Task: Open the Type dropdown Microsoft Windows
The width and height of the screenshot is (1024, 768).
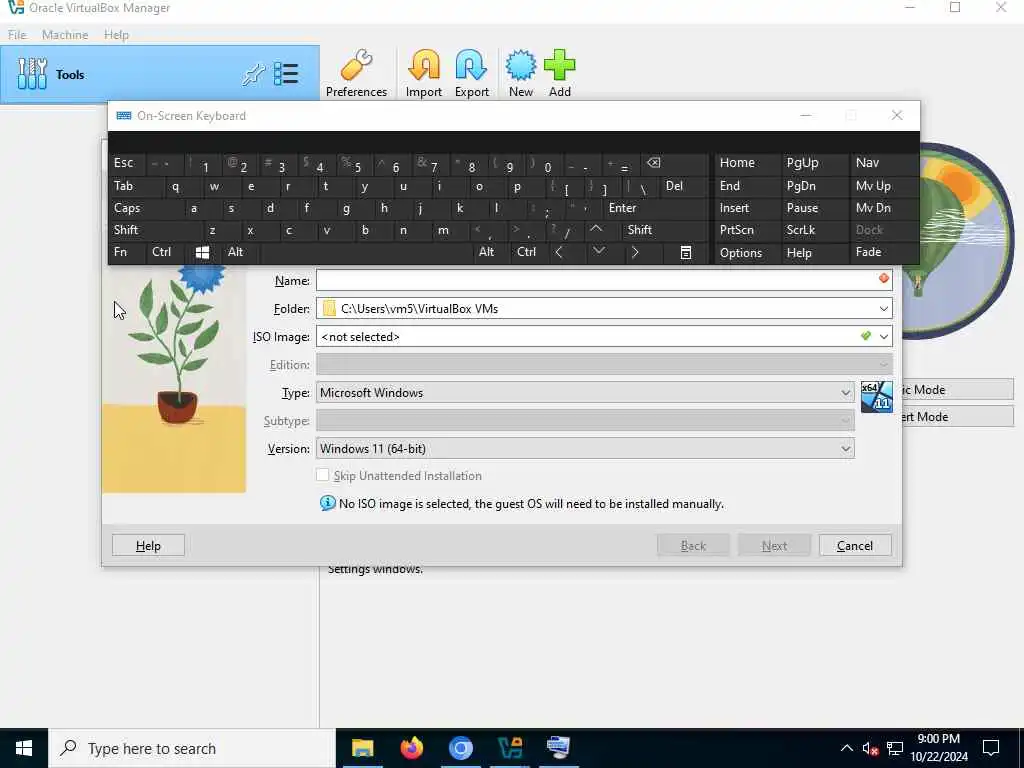Action: pos(585,392)
